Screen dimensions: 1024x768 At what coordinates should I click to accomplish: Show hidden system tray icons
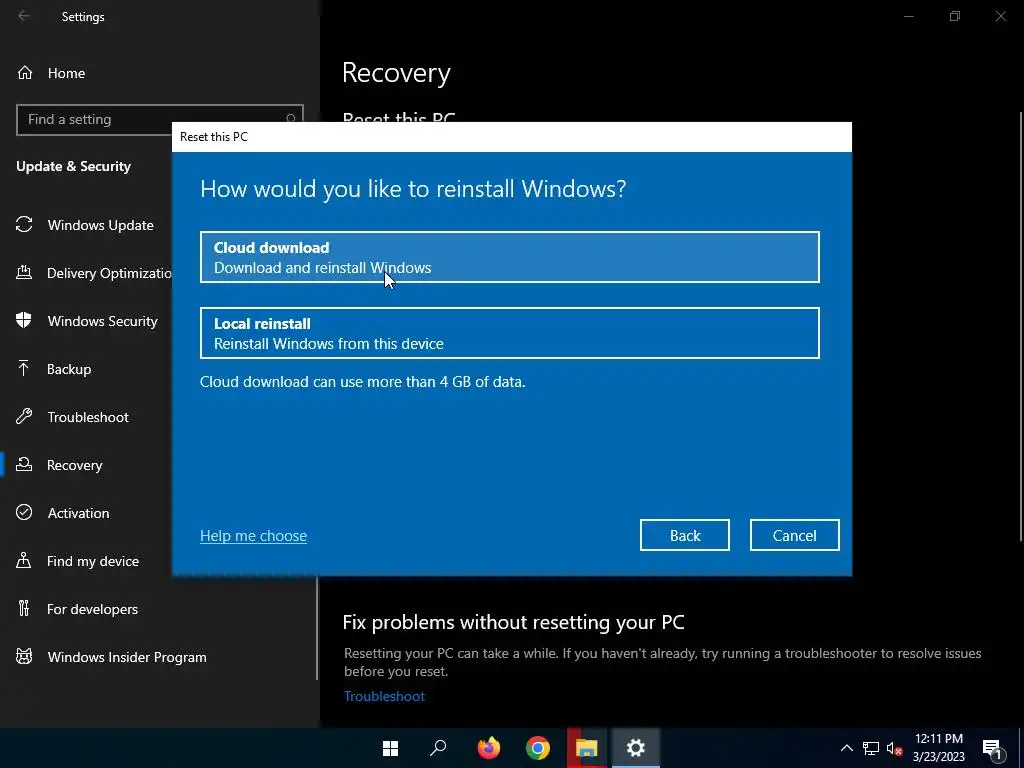click(846, 748)
